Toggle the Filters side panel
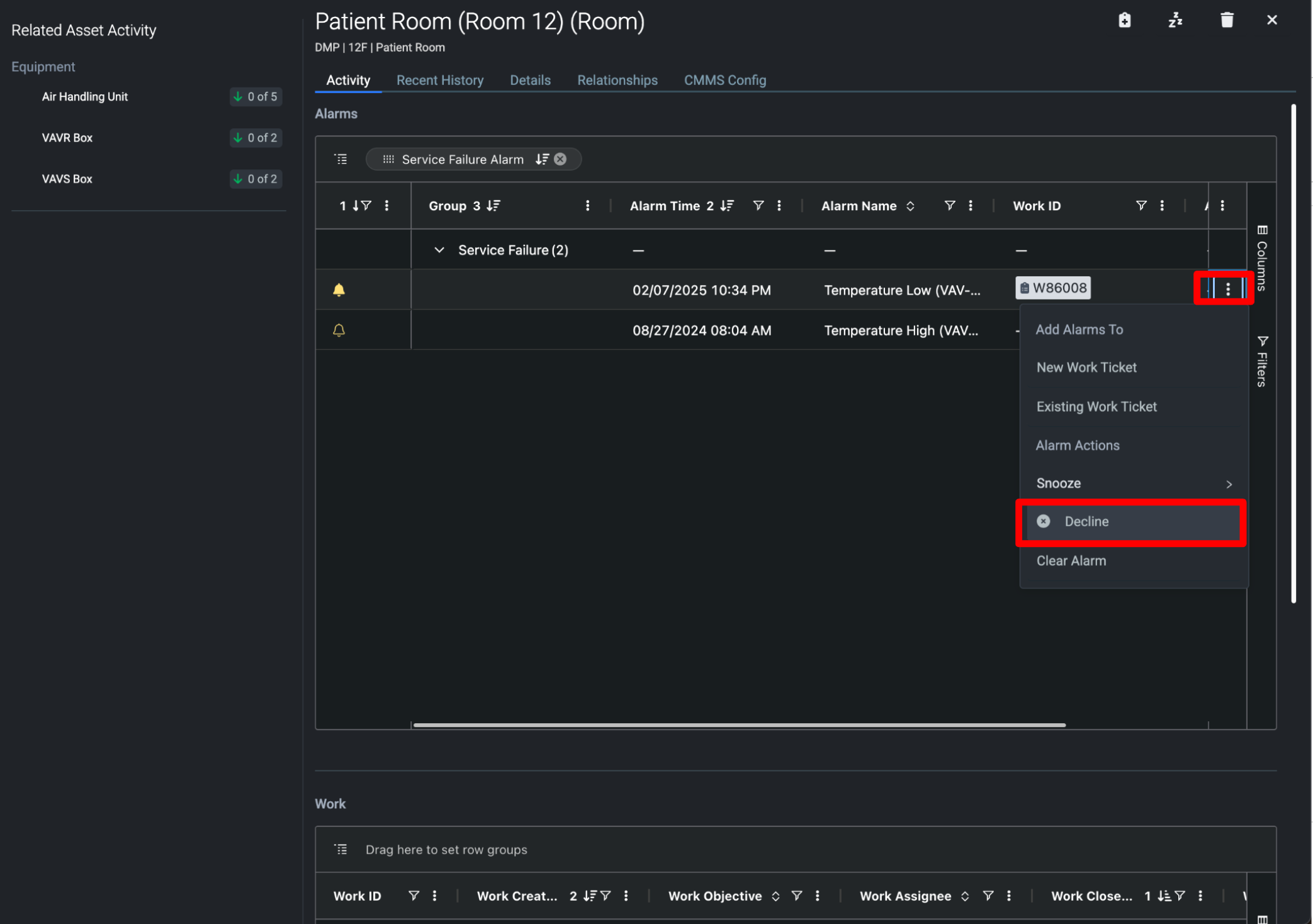 (1261, 361)
